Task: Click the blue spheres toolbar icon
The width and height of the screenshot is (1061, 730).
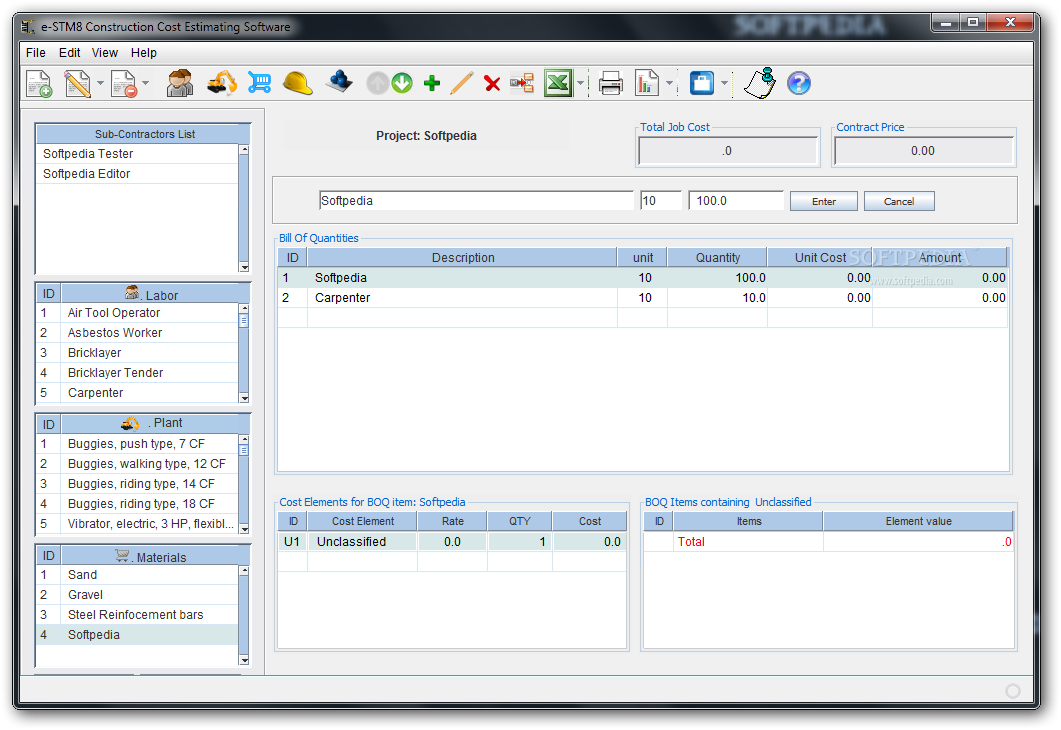Action: tap(339, 82)
